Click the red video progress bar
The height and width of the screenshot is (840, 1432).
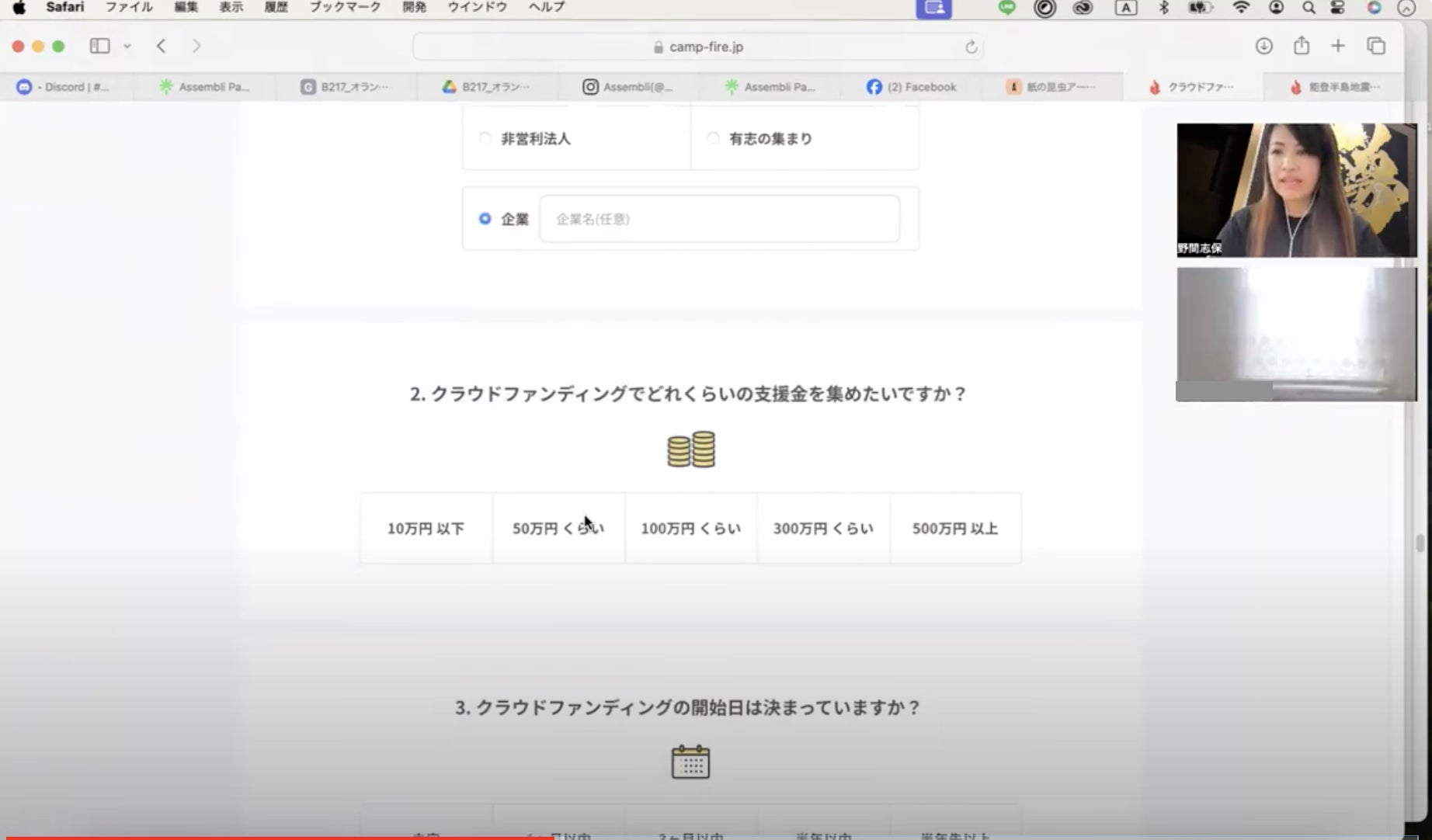[280, 837]
